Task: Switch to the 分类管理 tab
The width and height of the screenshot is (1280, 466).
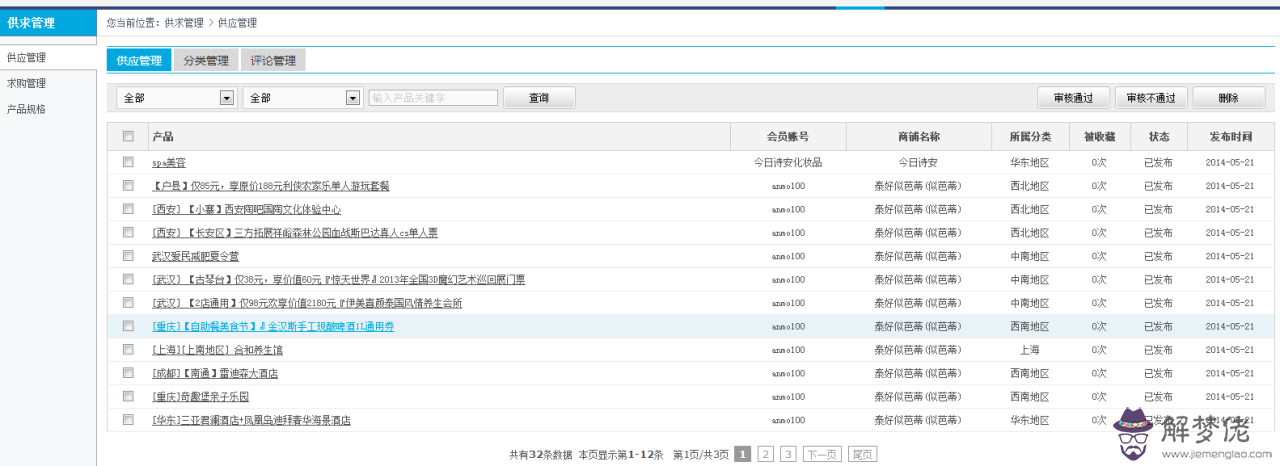Action: coord(206,61)
